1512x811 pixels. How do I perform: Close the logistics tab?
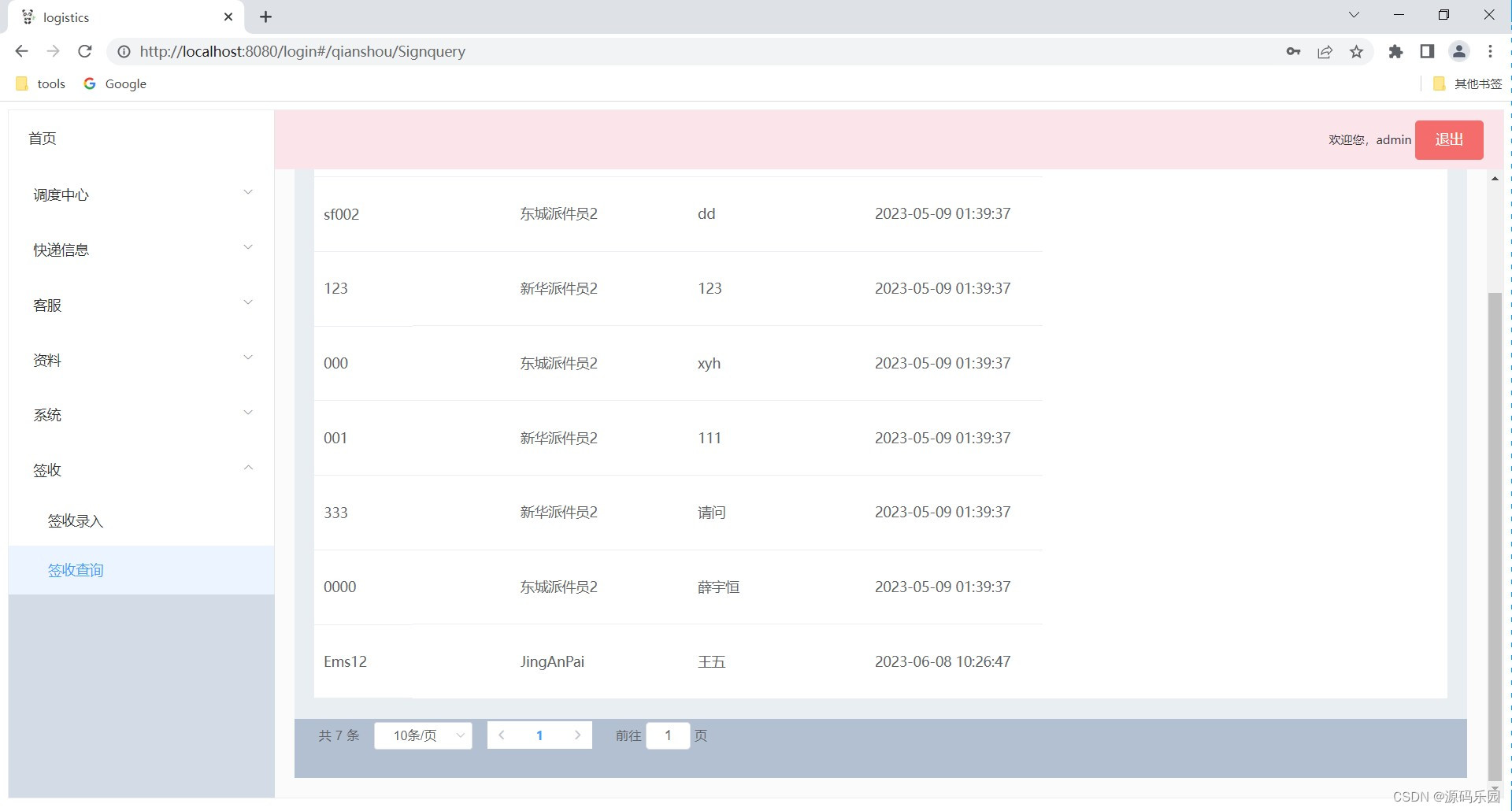[228, 17]
